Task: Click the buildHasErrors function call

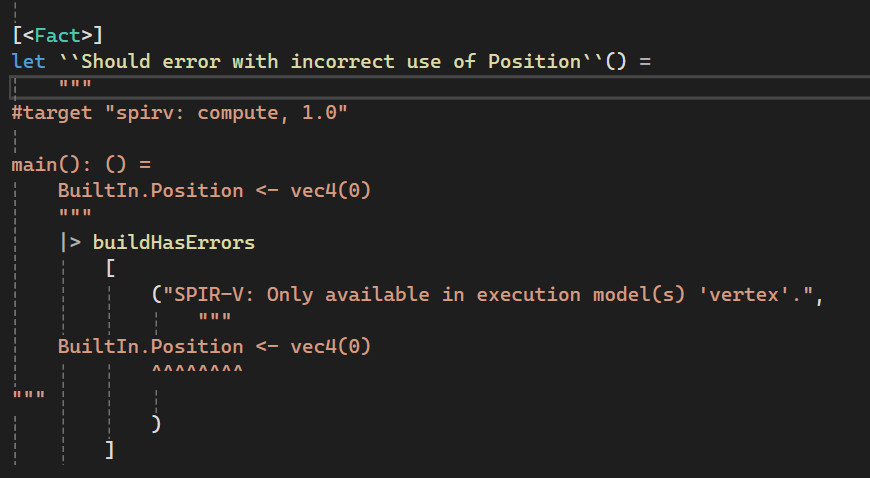Action: tap(174, 242)
